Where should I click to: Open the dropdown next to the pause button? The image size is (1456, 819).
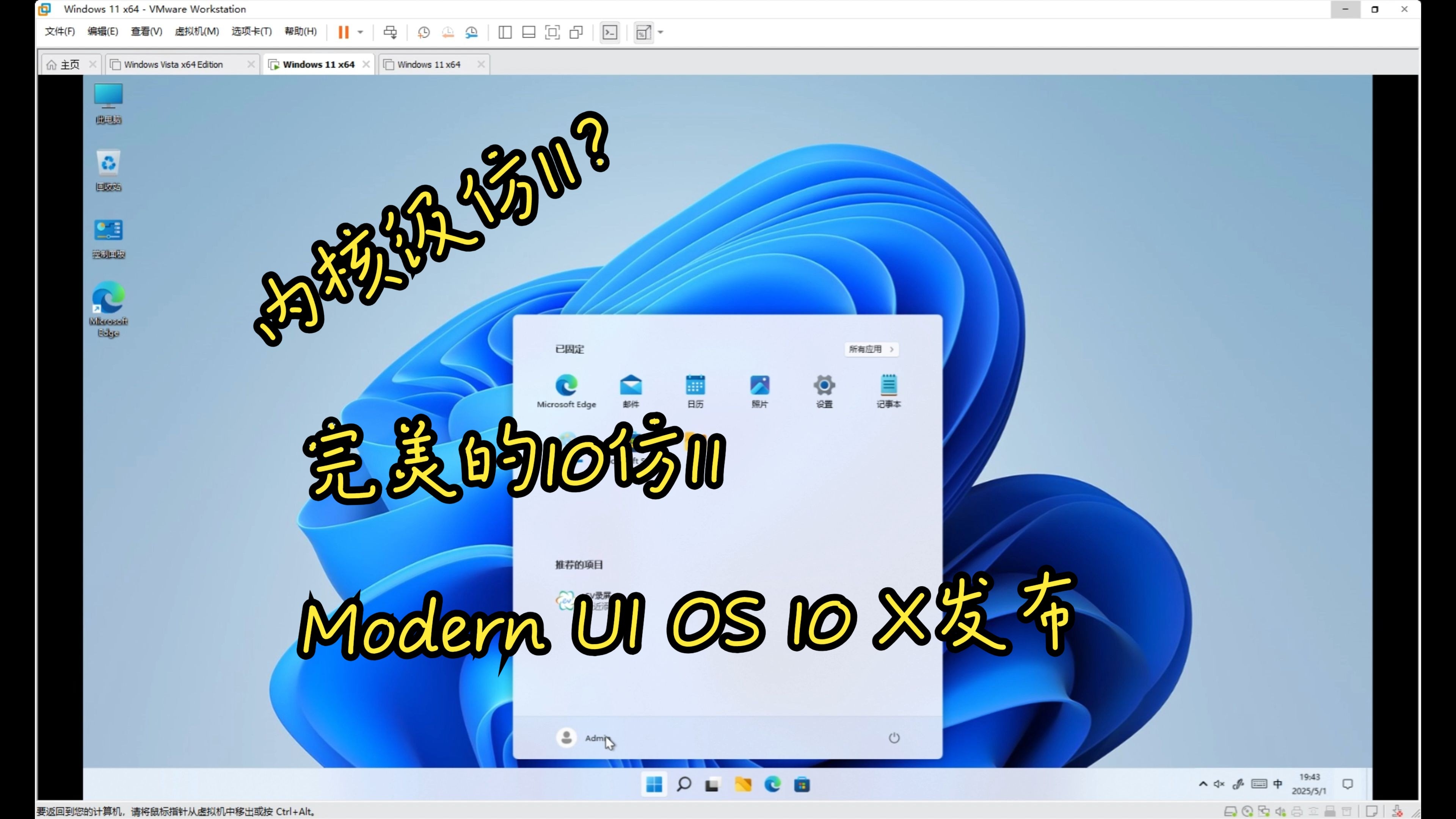[360, 32]
